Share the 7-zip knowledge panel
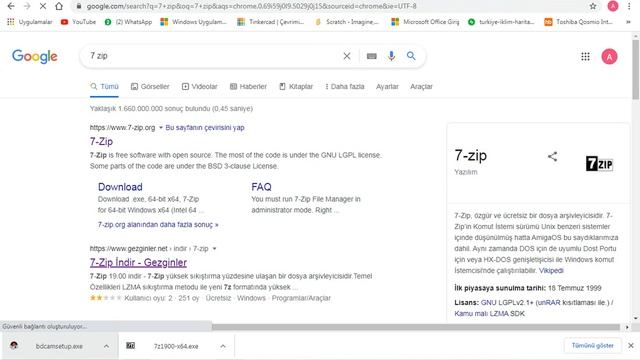 552,156
